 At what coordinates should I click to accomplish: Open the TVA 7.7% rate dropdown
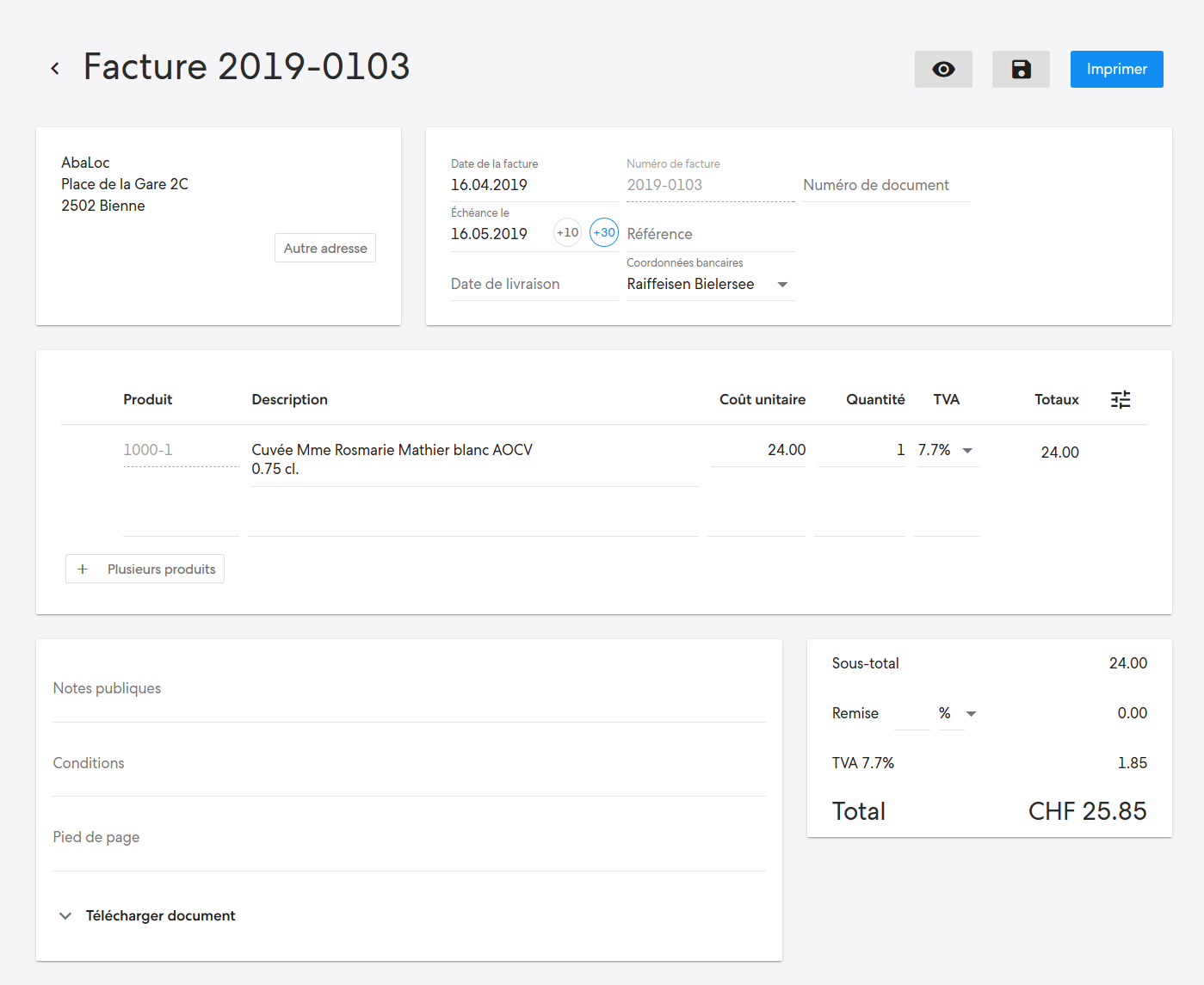[x=947, y=450]
